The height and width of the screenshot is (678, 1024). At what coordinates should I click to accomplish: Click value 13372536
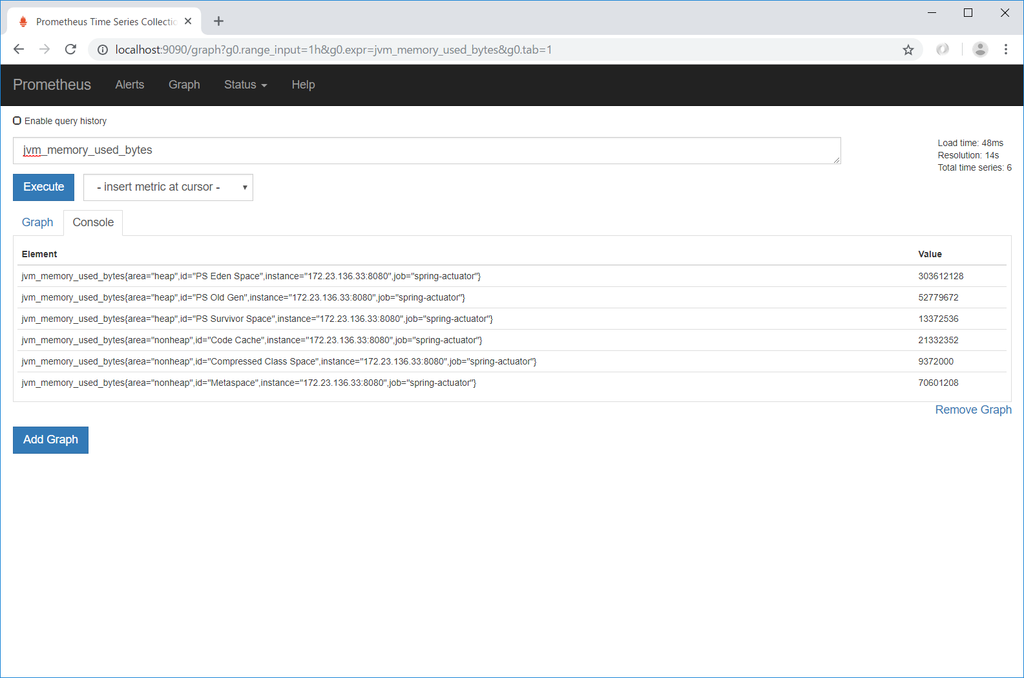938,319
